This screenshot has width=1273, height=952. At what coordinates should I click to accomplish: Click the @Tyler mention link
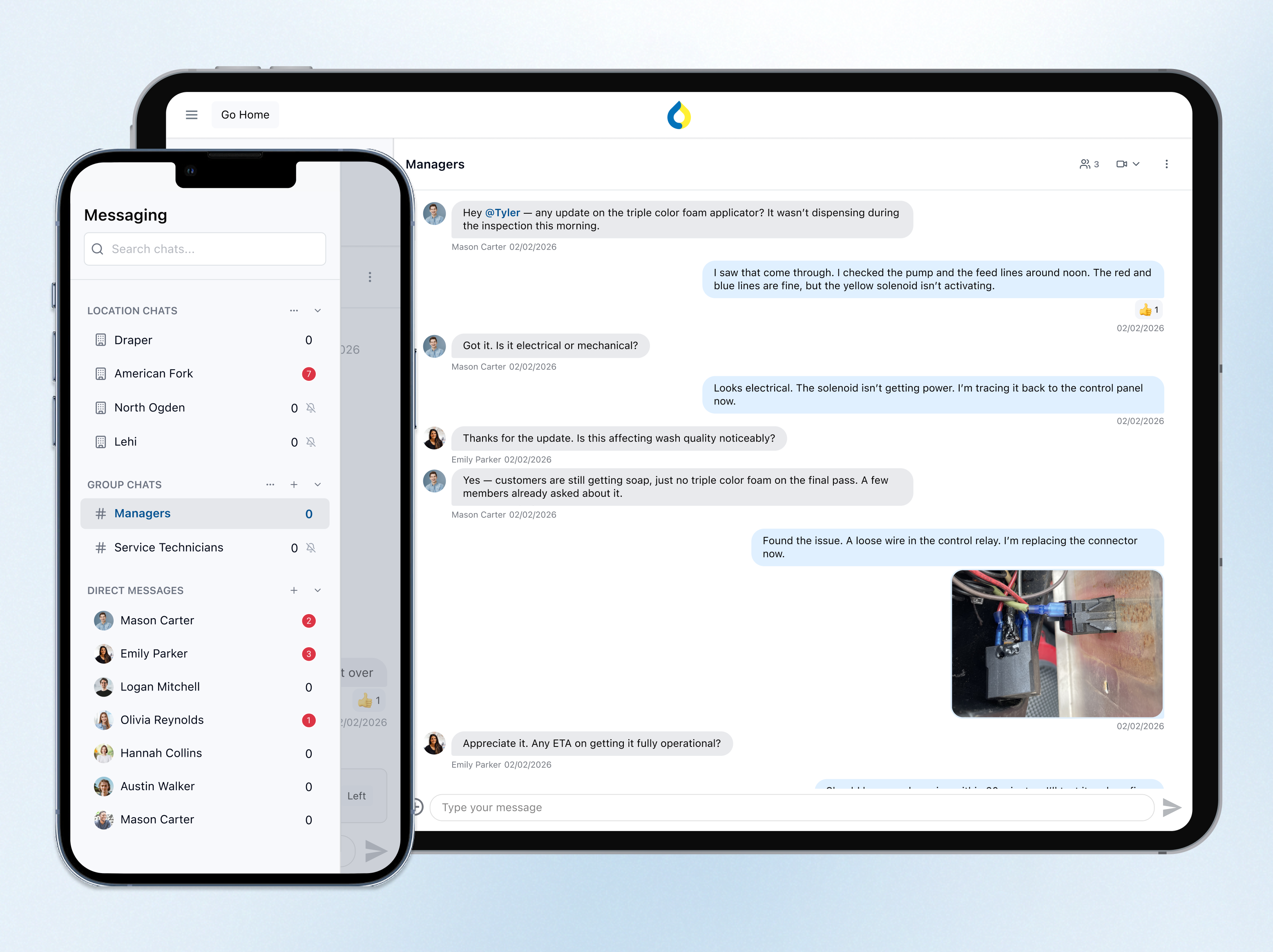pyautogui.click(x=502, y=212)
